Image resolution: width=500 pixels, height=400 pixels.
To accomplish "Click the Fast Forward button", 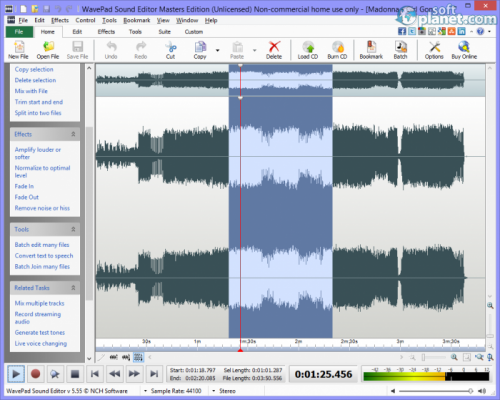I will (x=134, y=374).
